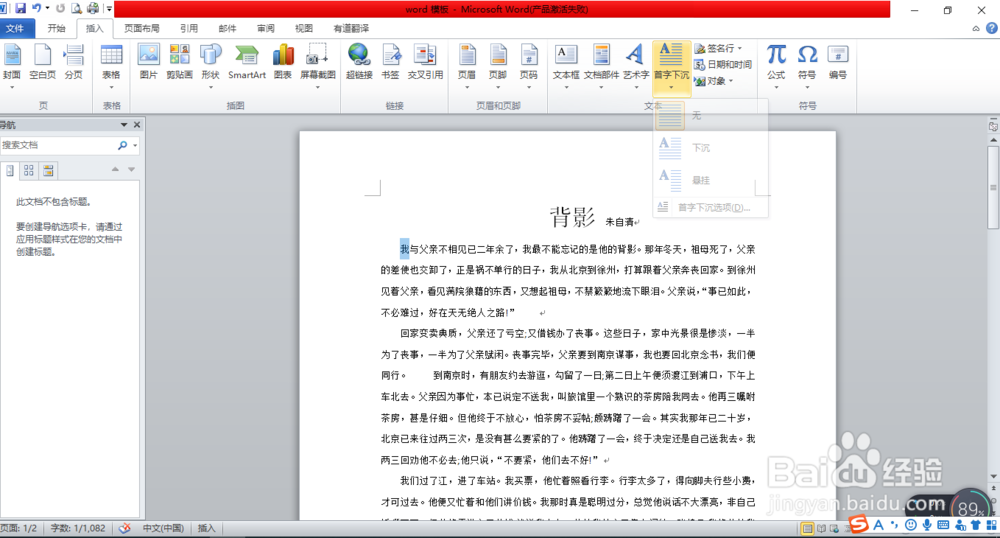Click the search document (搜索文档) field
Viewport: 1000px width, 538px height.
[x=57, y=145]
